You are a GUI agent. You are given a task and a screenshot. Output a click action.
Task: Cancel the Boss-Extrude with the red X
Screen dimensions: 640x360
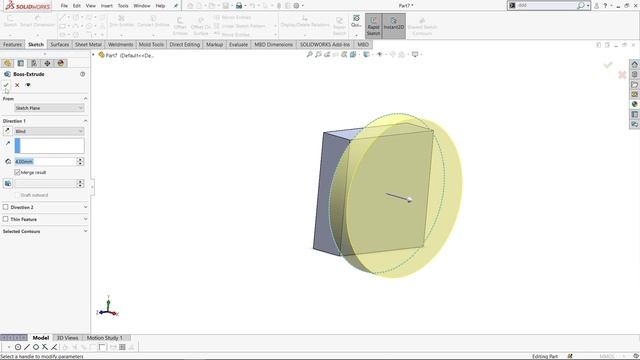pyautogui.click(x=17, y=85)
